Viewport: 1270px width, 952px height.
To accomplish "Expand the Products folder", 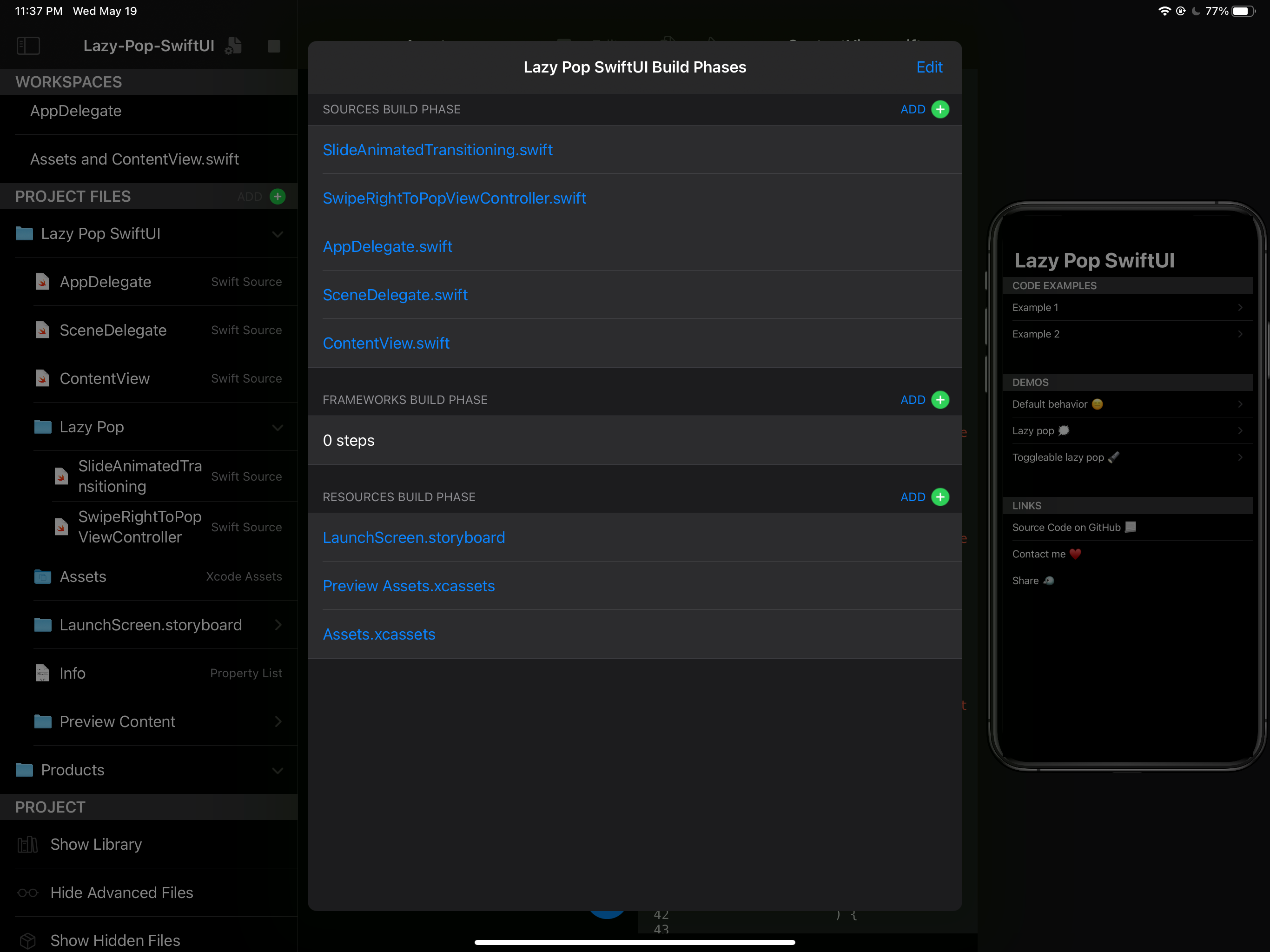I will (278, 770).
